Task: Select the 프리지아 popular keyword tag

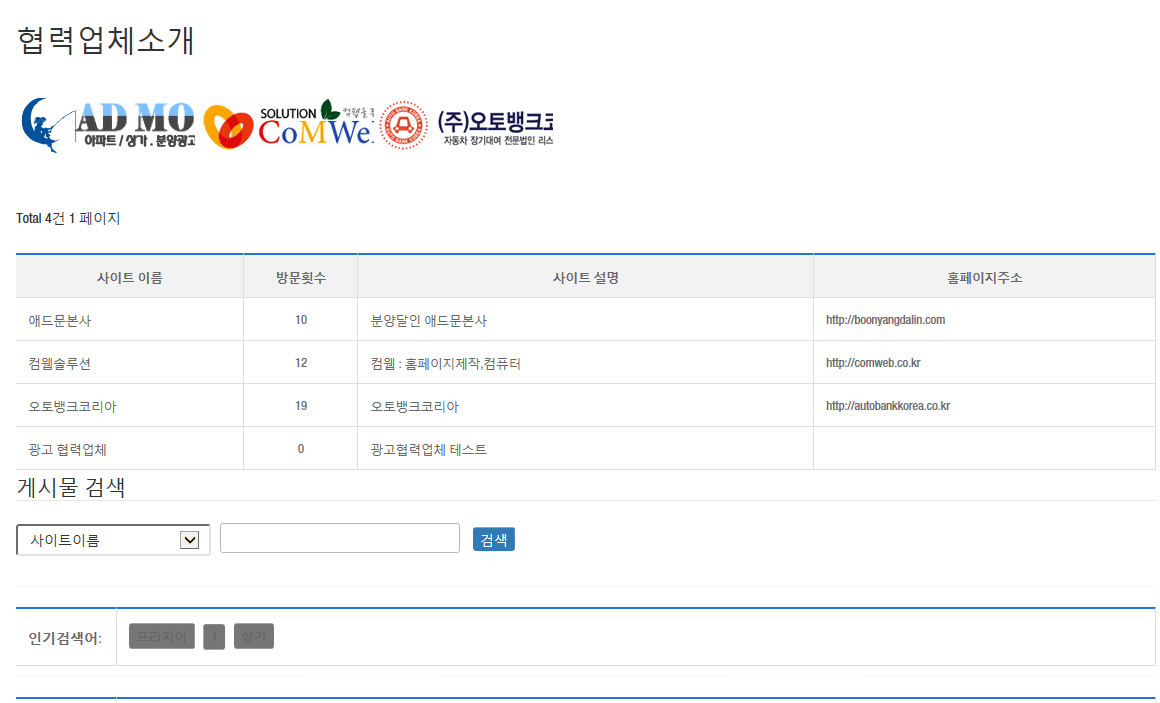Action: coord(162,637)
